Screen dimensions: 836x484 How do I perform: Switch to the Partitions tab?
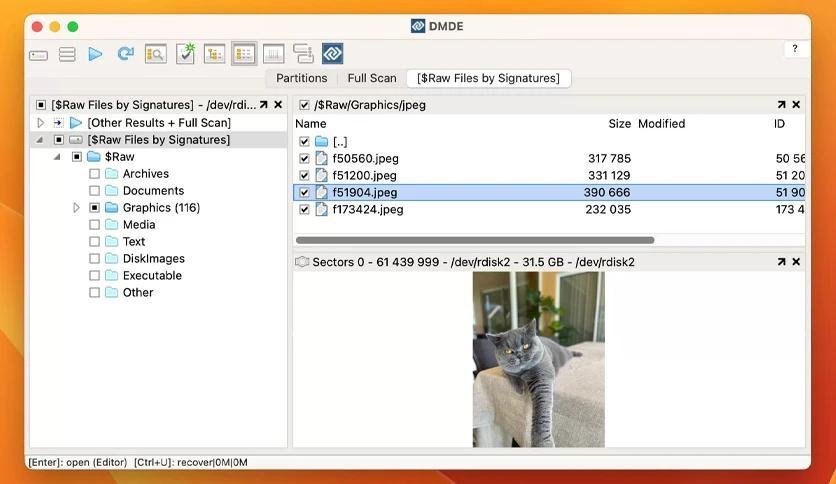(301, 78)
